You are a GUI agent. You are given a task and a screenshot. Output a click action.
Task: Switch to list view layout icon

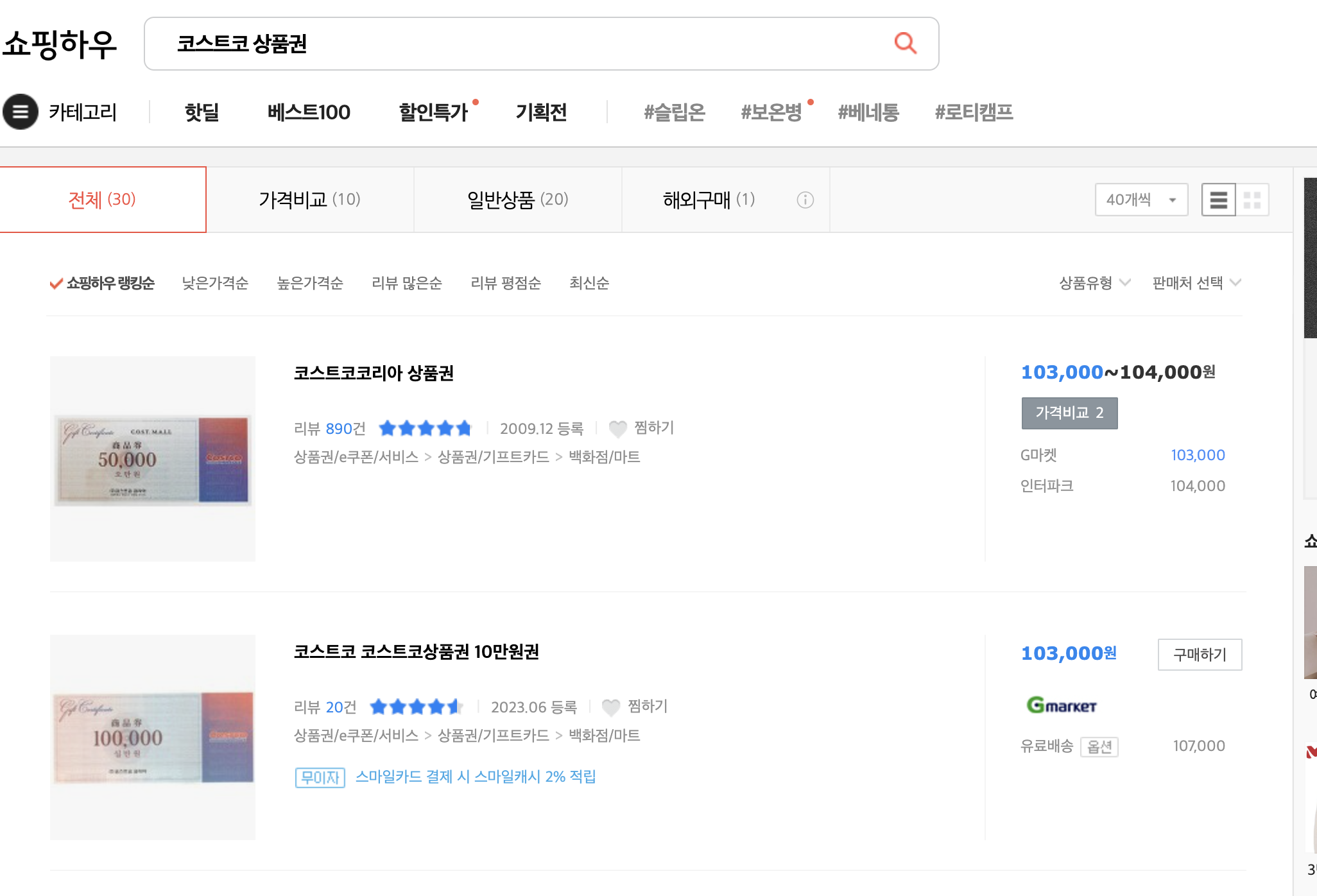point(1218,200)
